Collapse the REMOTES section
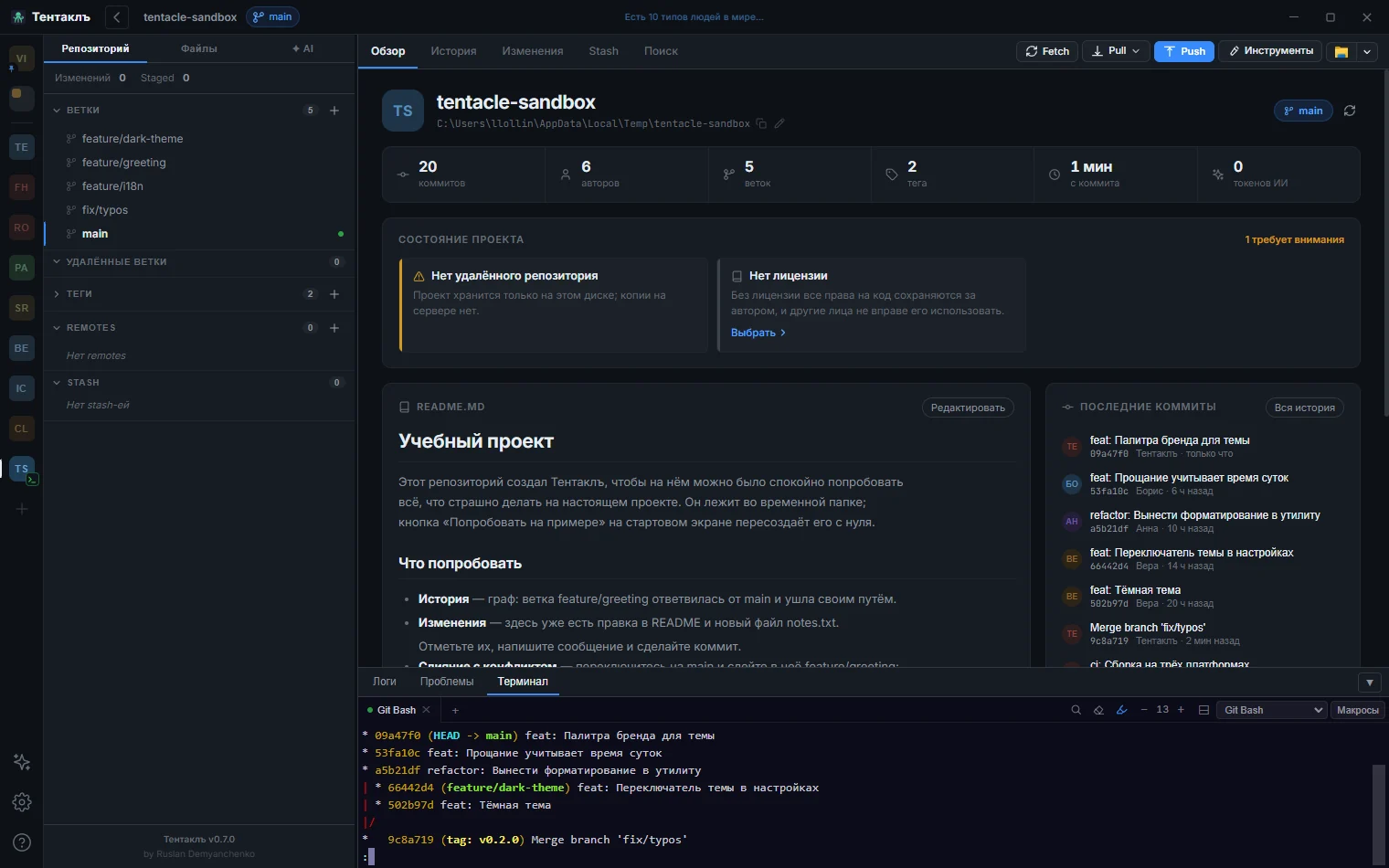 tap(57, 328)
